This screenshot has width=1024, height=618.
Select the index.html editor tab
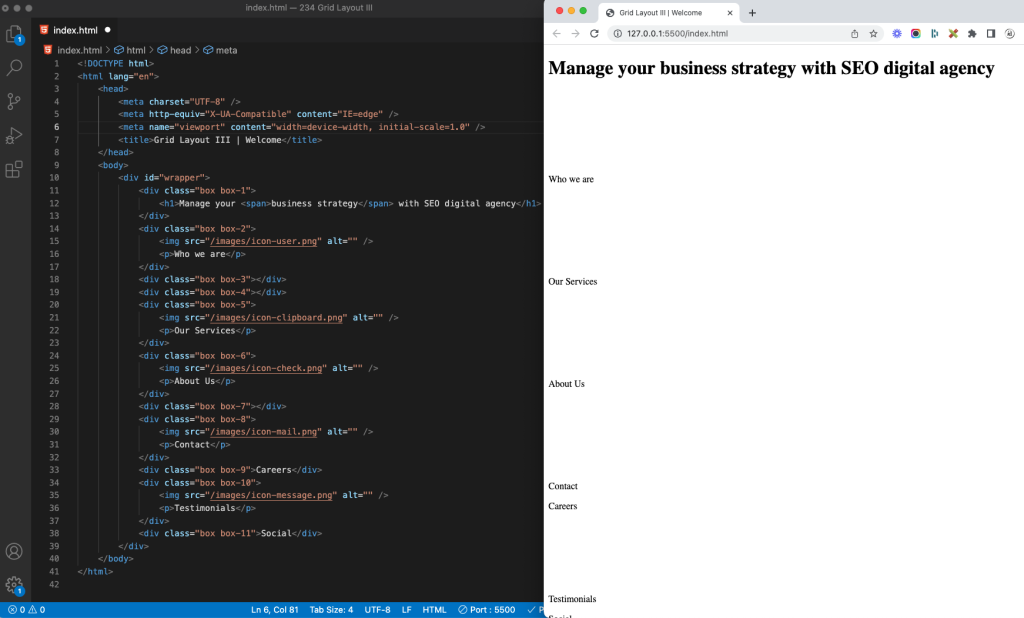click(x=76, y=30)
